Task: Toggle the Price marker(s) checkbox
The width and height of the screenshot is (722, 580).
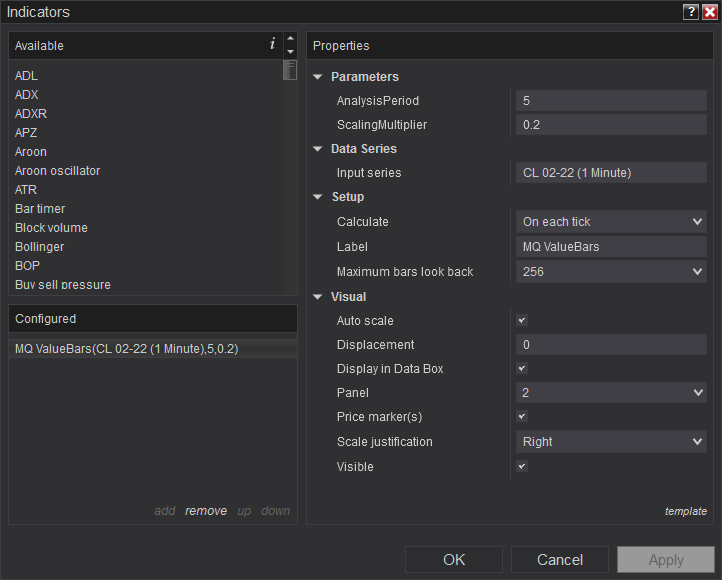Action: pyautogui.click(x=522, y=417)
